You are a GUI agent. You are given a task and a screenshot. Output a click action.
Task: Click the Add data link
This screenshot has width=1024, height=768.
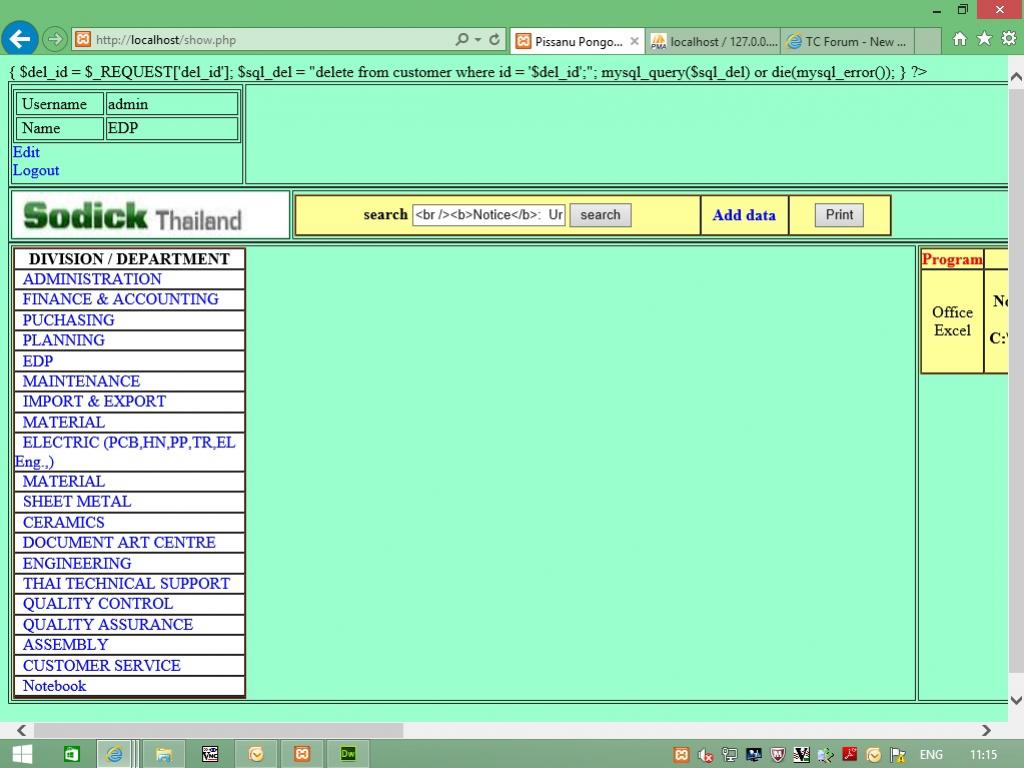point(744,216)
